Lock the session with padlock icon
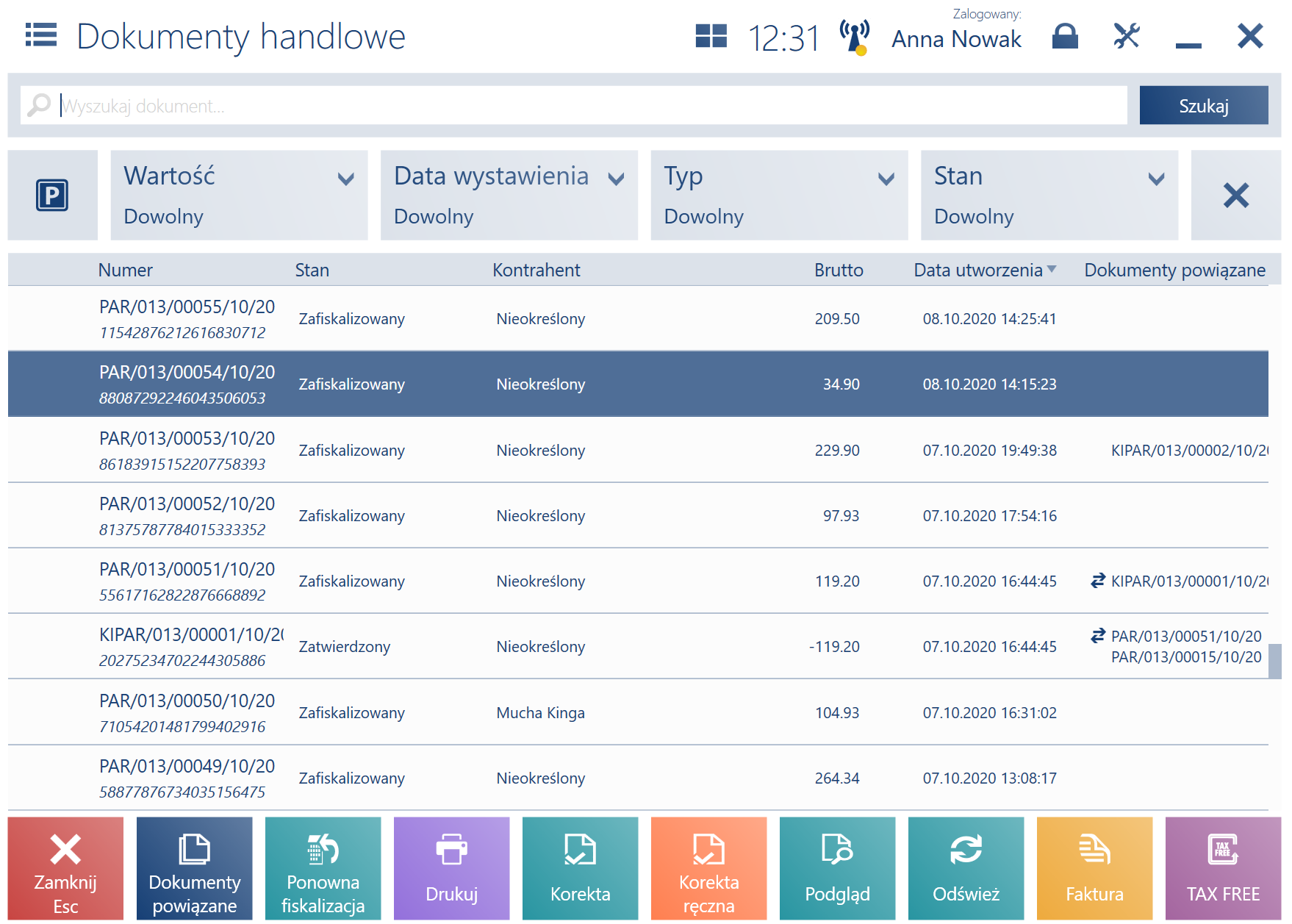 [1065, 35]
